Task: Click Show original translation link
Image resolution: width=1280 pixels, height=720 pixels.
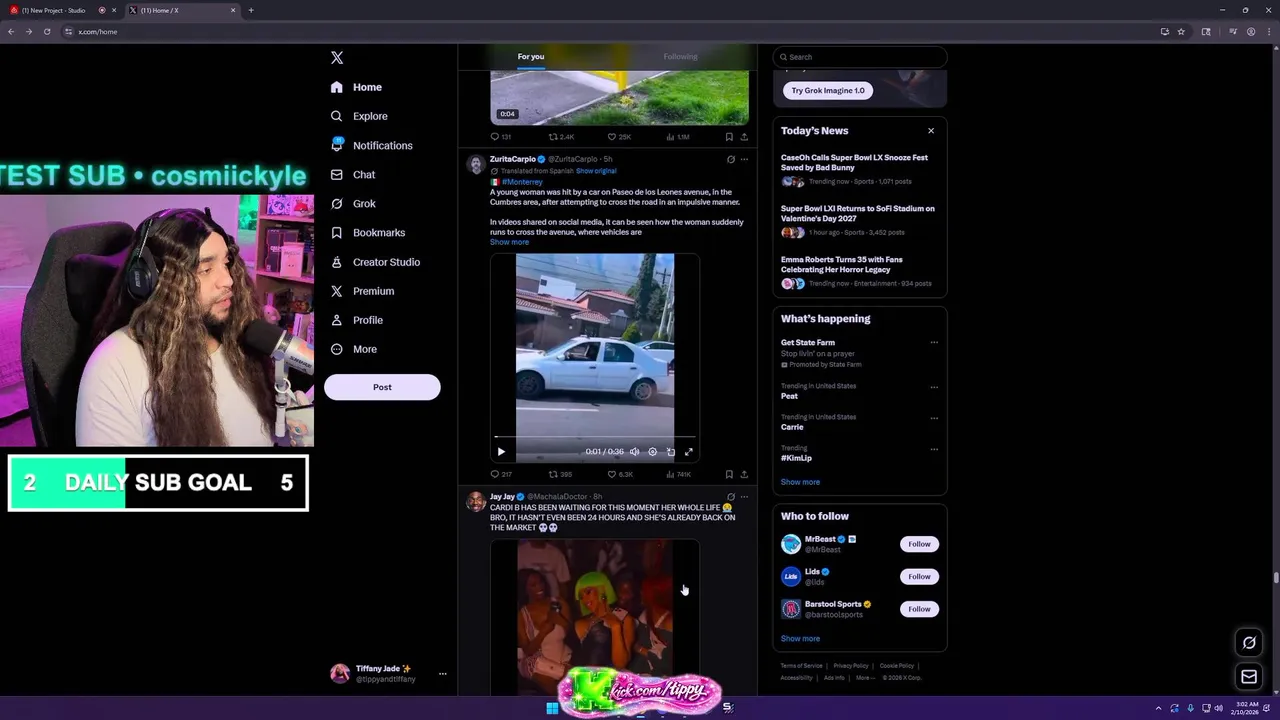Action: coord(596,171)
